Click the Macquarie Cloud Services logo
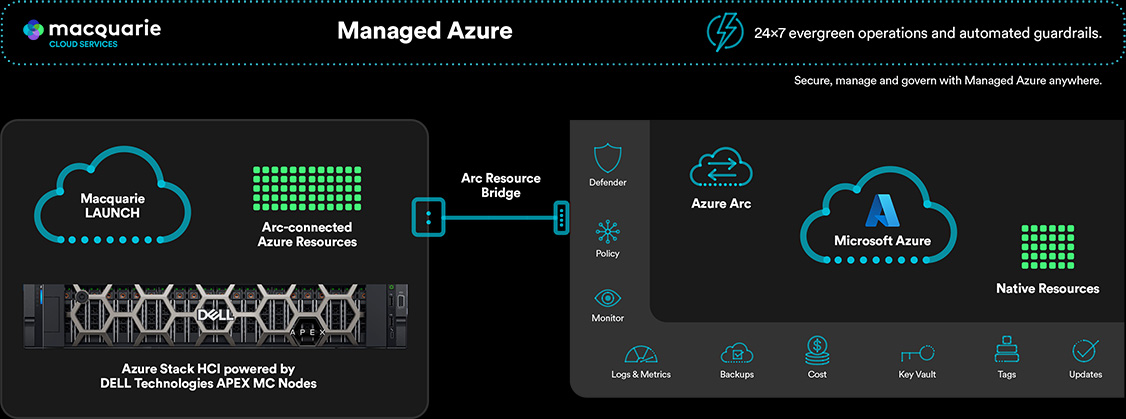 click(x=92, y=33)
